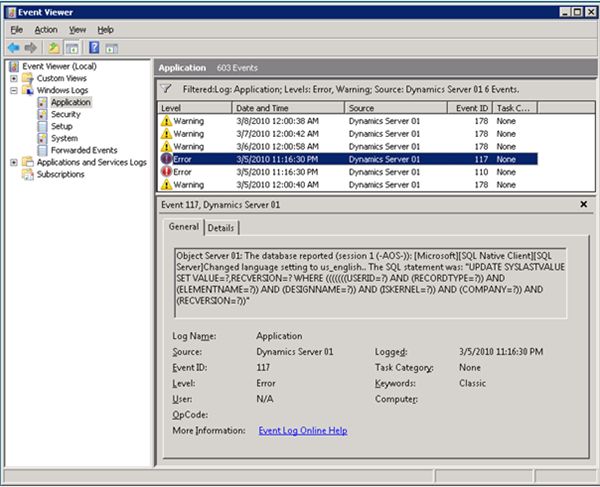Switch to the Details tab
The image size is (600, 487).
221,228
